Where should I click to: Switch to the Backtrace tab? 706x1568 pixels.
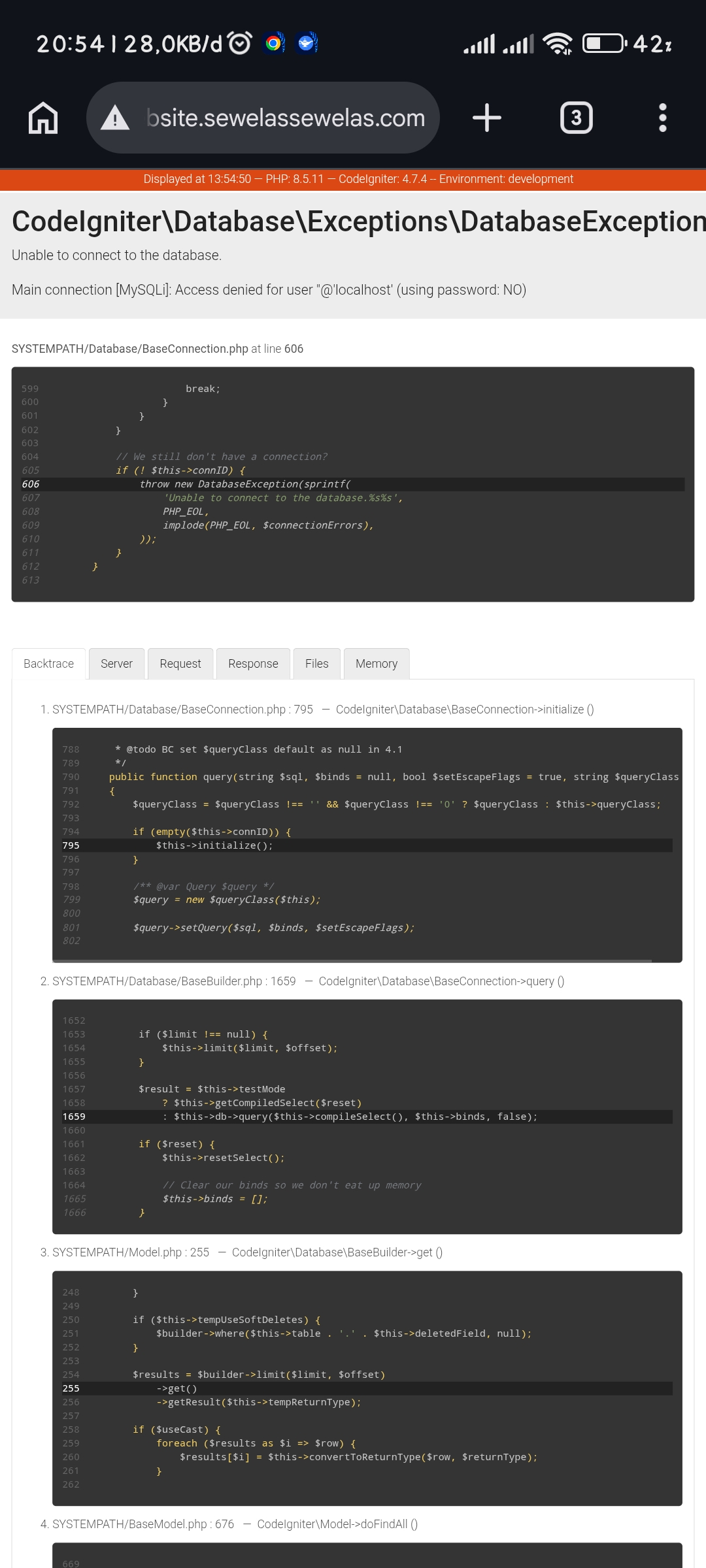[x=49, y=664]
